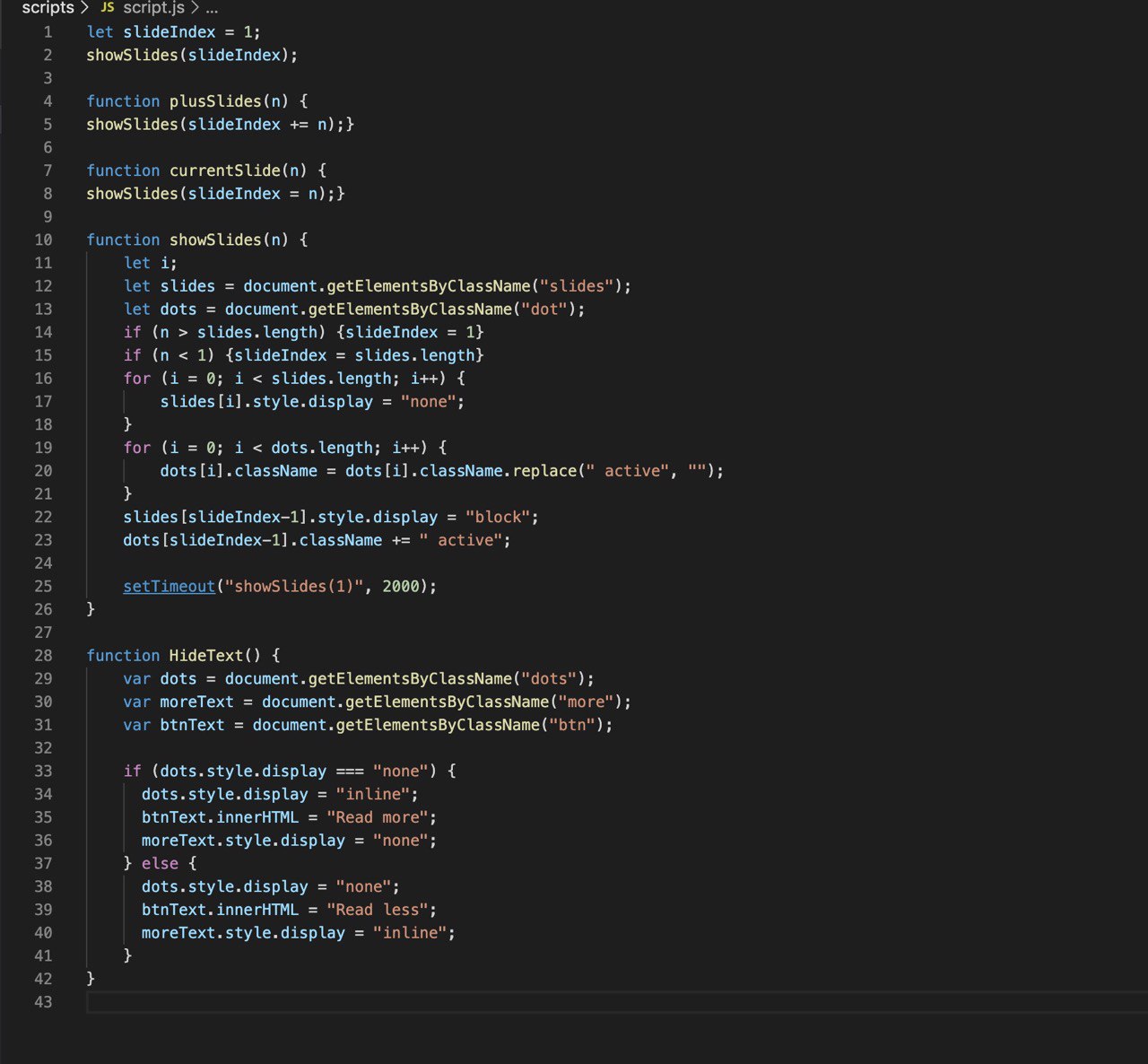Open the '...' breadcrumb symbol segment

[x=212, y=8]
